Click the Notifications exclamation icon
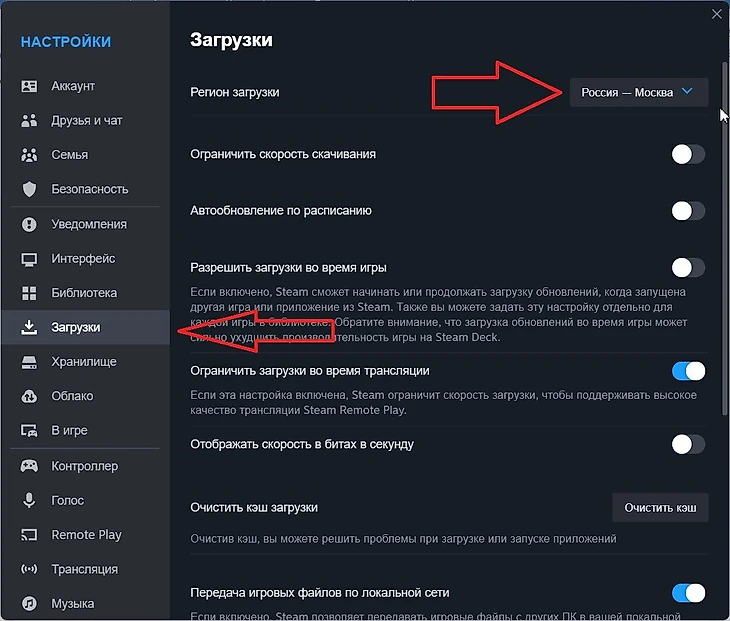Screen dimensions: 730x621 [30, 224]
